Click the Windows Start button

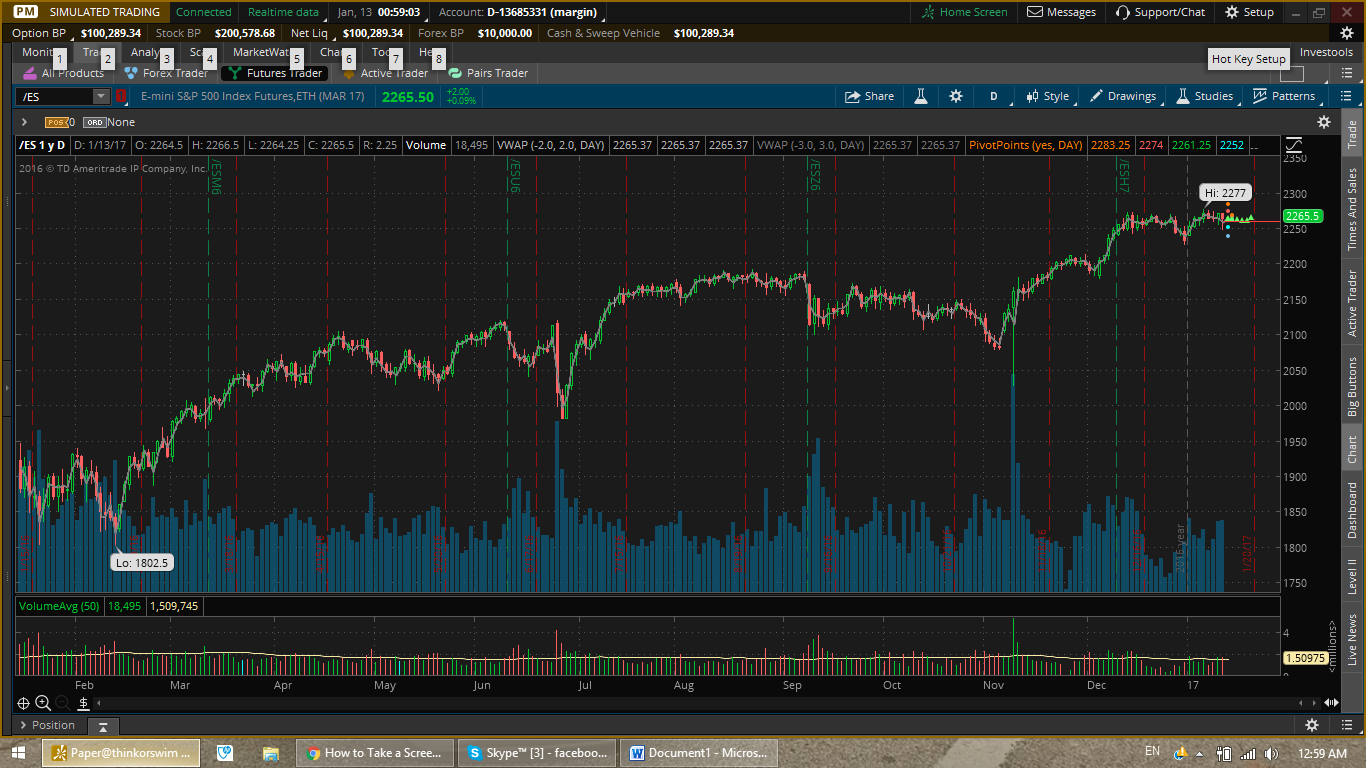[x=19, y=752]
